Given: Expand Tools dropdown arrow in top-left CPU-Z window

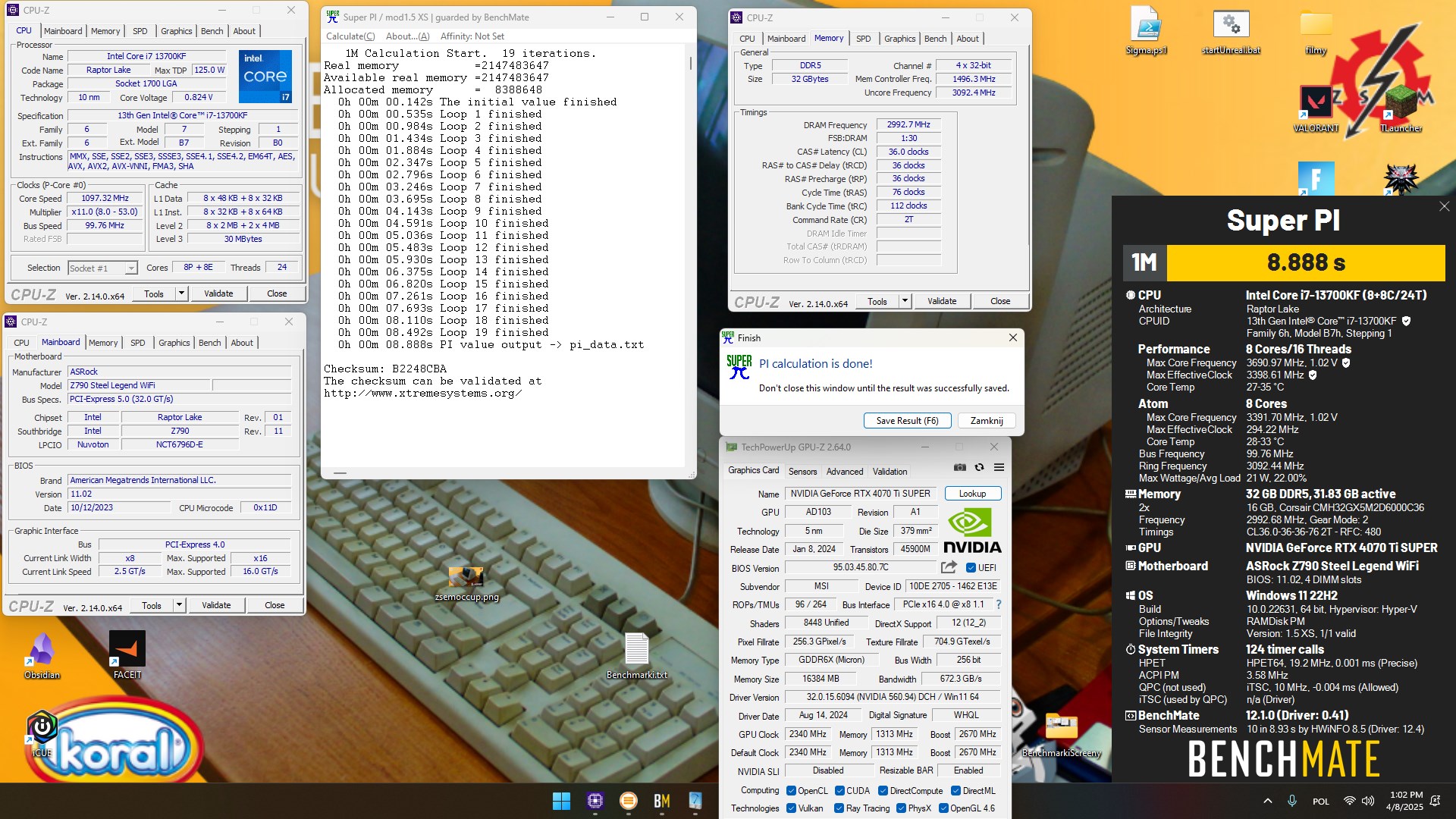Looking at the screenshot, I should (x=181, y=293).
